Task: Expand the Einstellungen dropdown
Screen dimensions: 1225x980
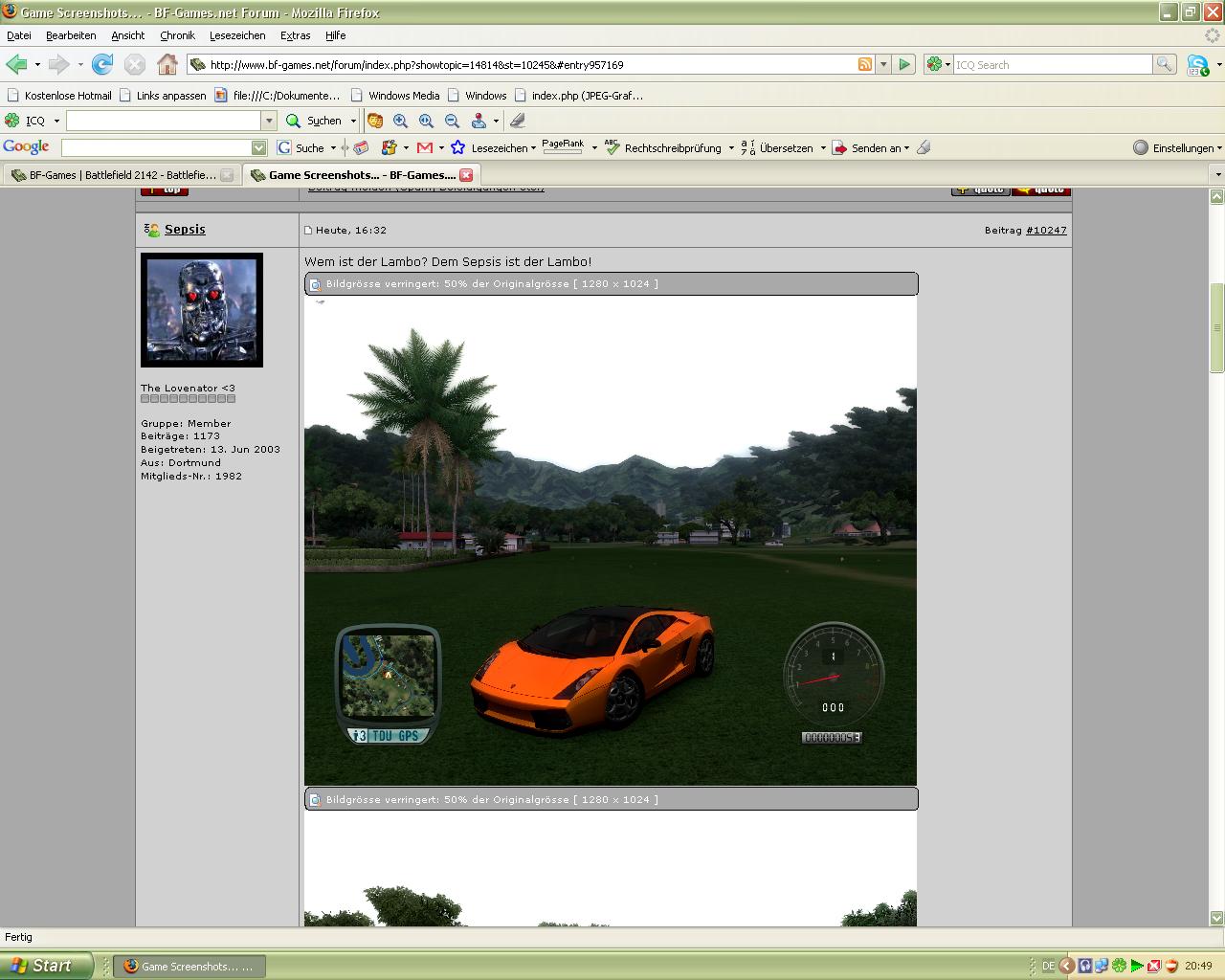Action: tap(1219, 148)
